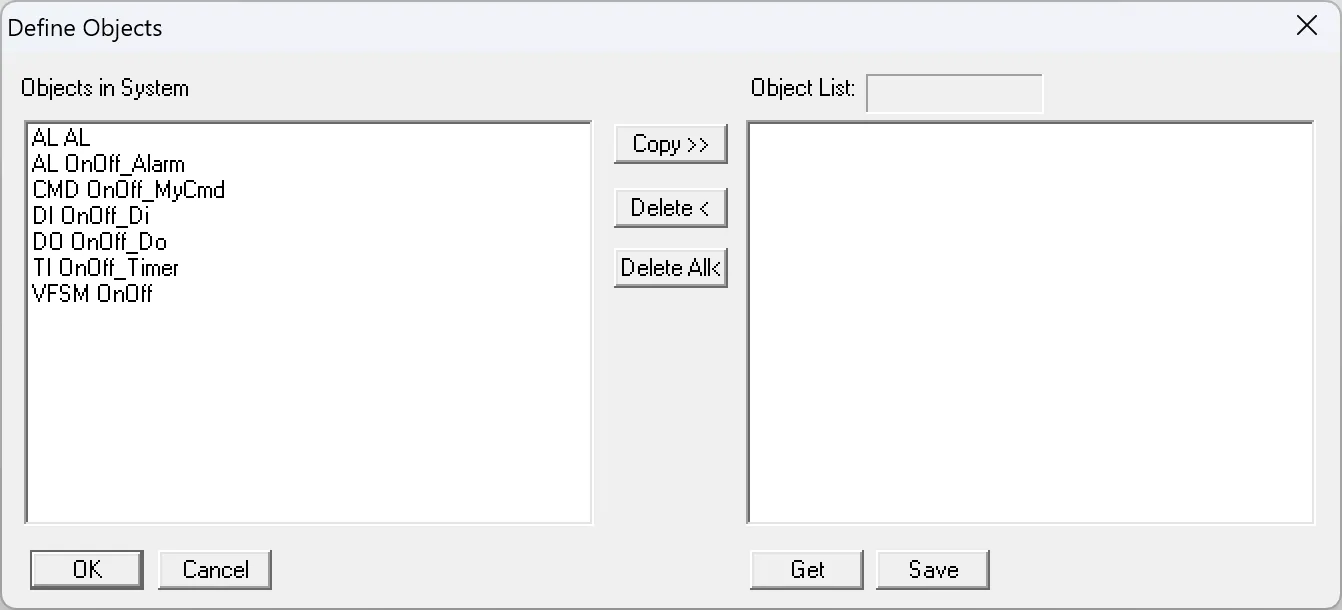The height and width of the screenshot is (610, 1342).
Task: Save the current object list
Action: point(932,569)
